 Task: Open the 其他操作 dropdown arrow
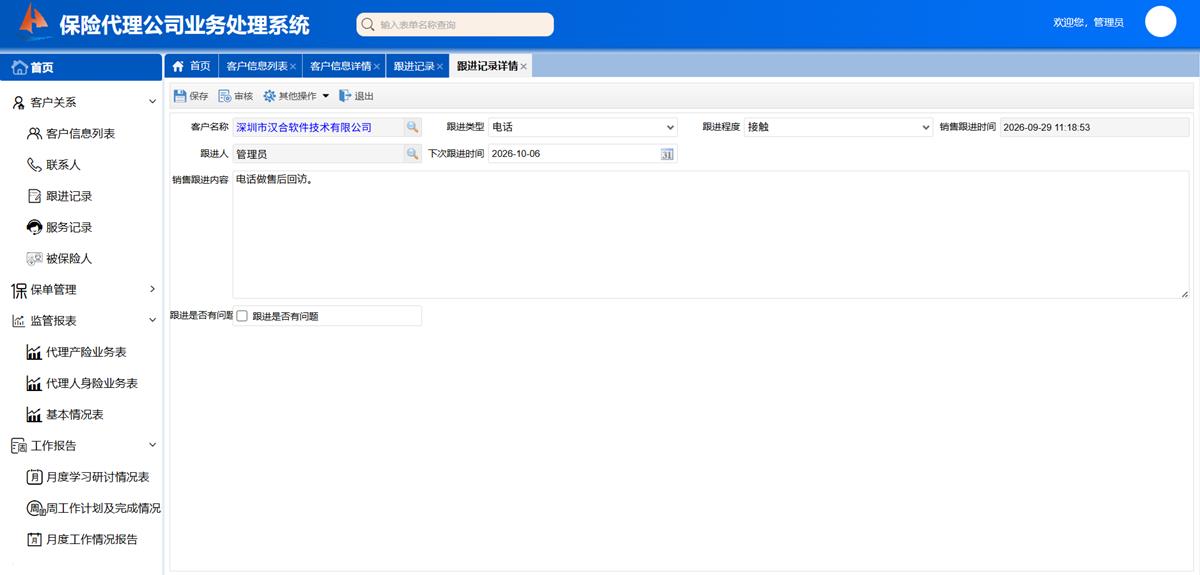pos(325,96)
